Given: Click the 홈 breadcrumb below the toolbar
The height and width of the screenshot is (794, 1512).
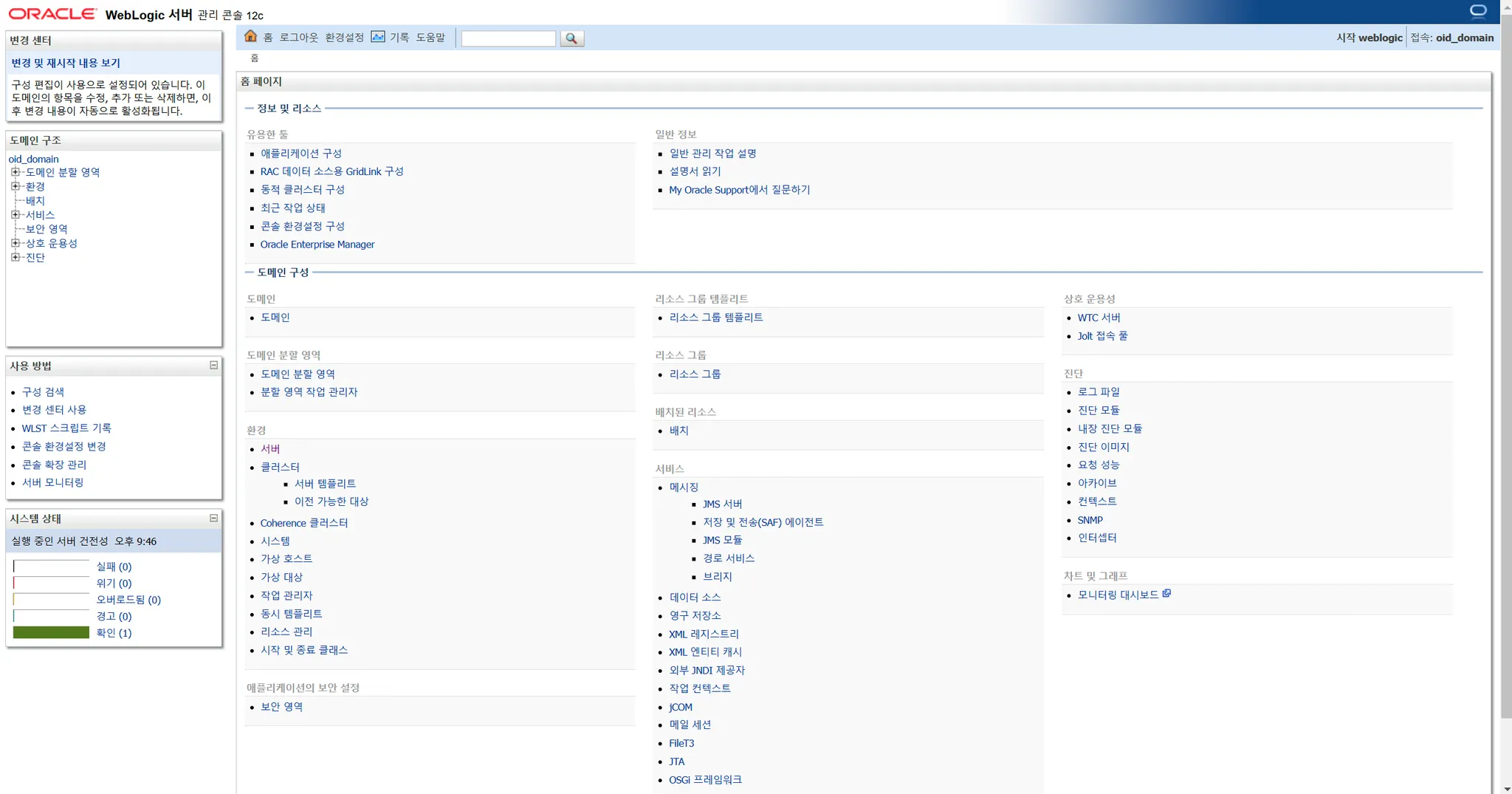Looking at the screenshot, I should 255,58.
